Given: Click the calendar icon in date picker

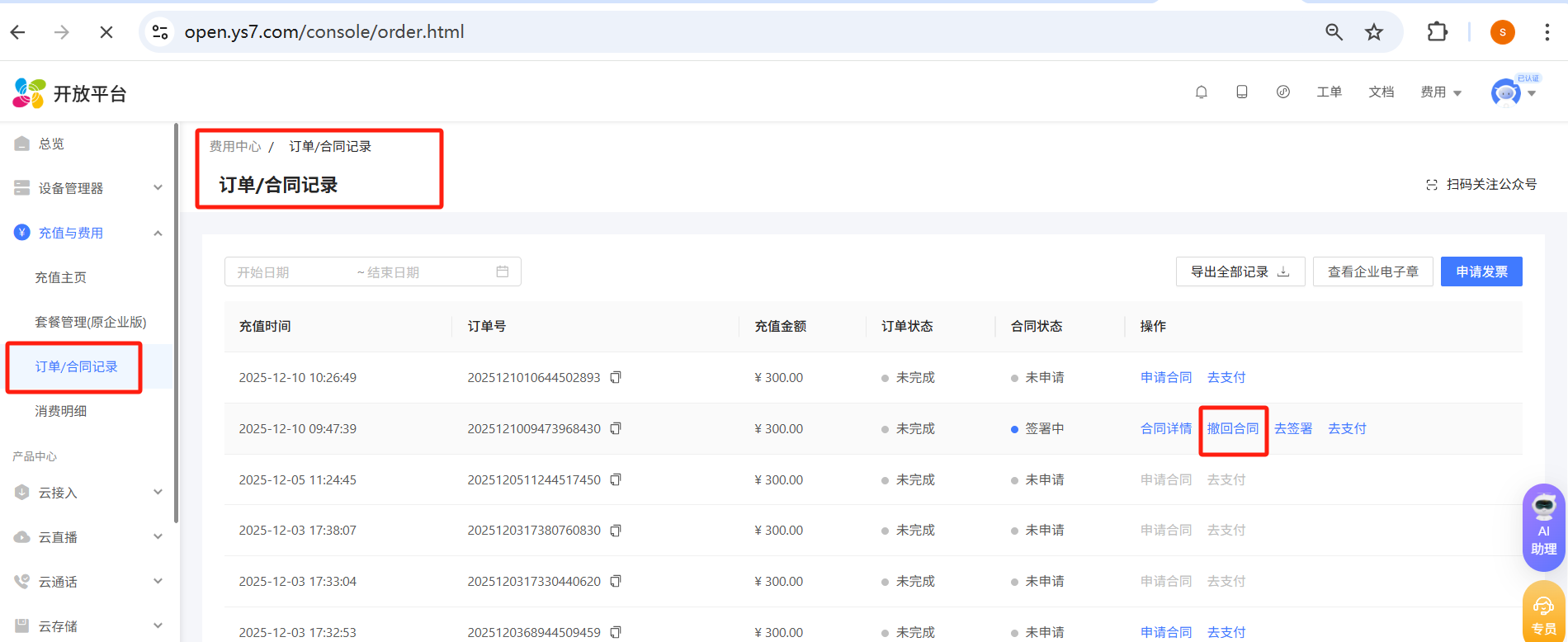Looking at the screenshot, I should [x=503, y=271].
